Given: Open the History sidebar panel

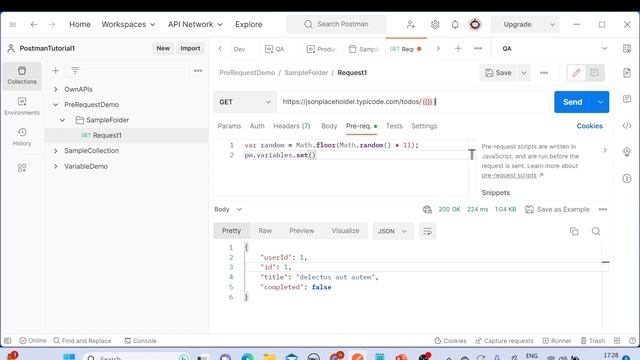Looking at the screenshot, I should (x=22, y=137).
